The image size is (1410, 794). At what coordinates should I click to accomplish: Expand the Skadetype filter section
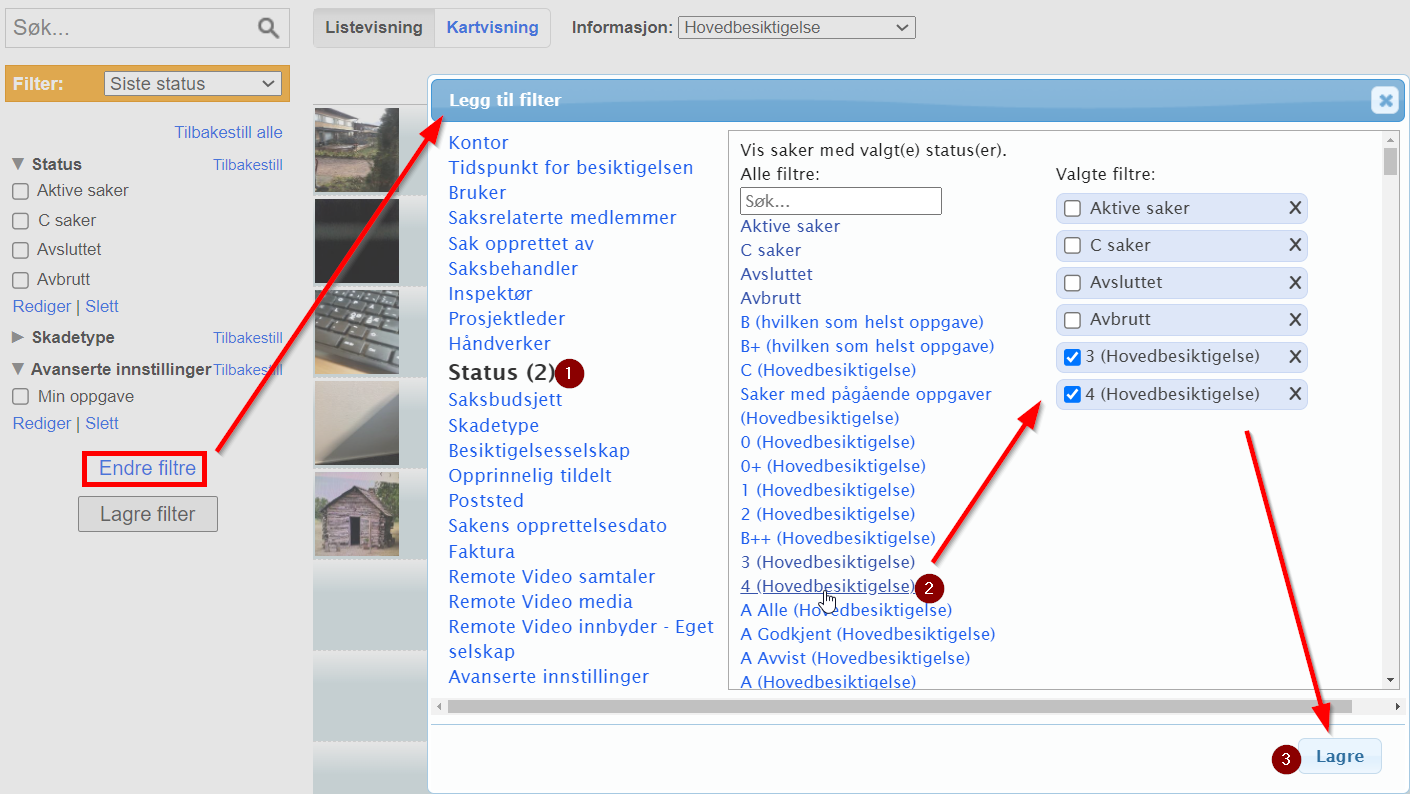click(20, 337)
